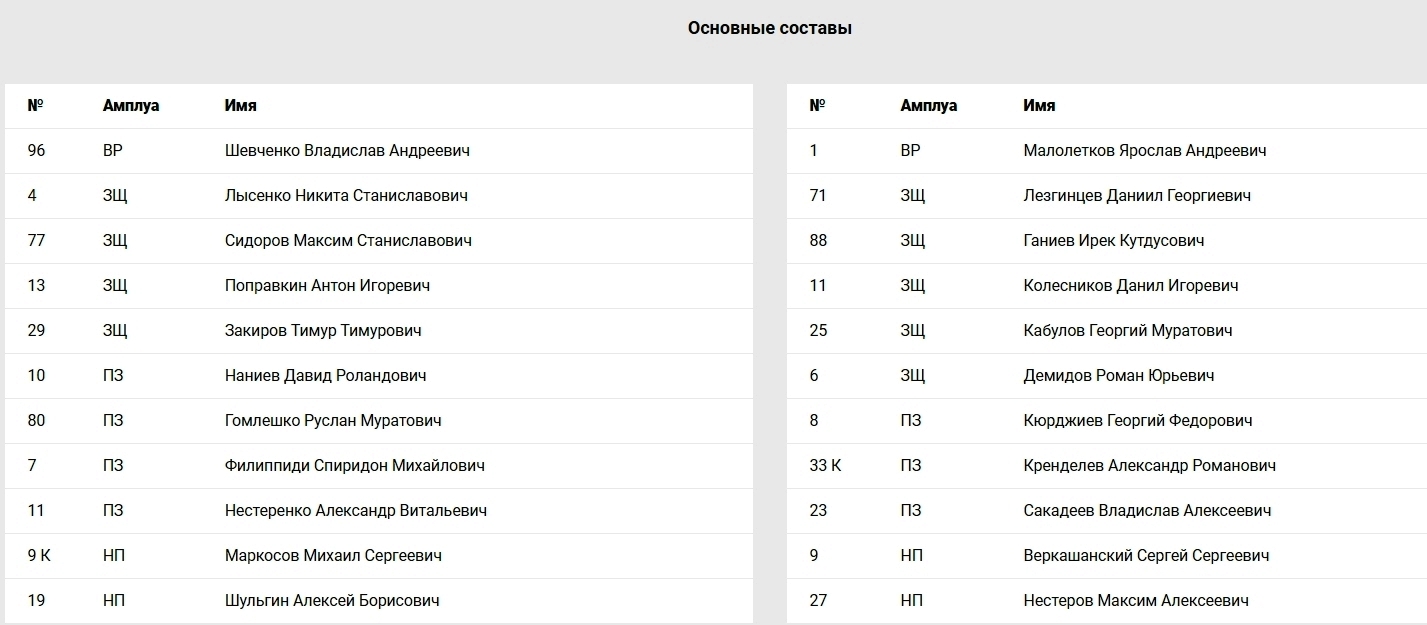Click left table Амплуа column header

coord(131,106)
